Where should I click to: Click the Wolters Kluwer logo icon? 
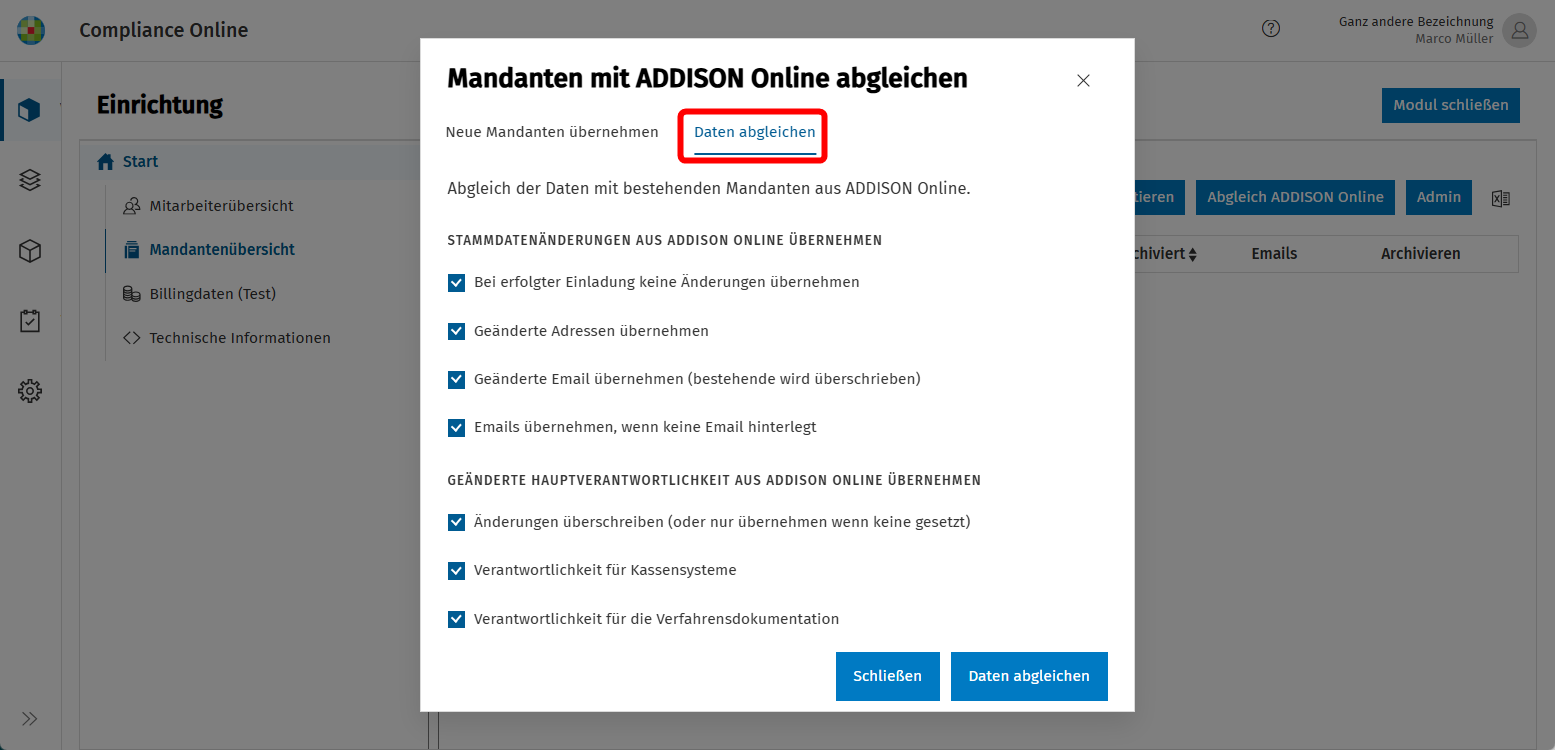tap(31, 30)
